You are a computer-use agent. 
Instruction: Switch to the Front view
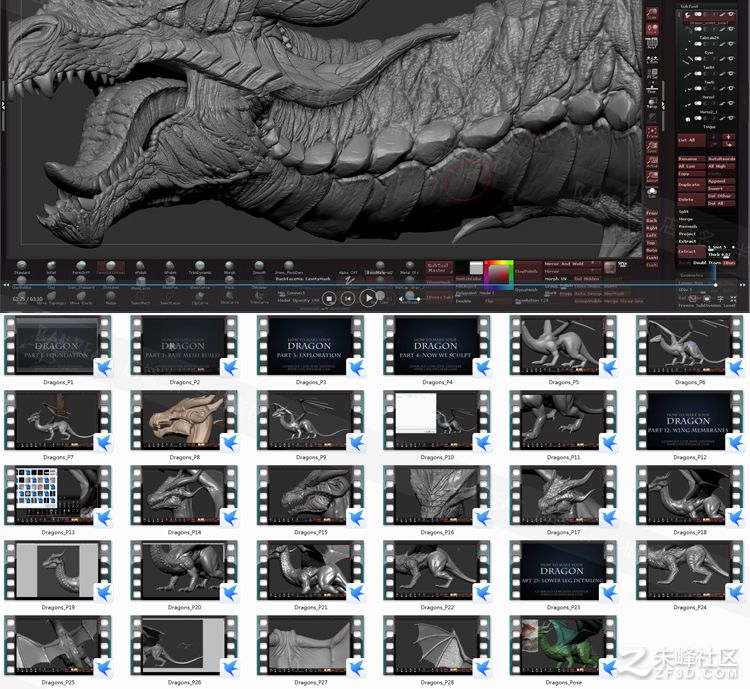coord(652,213)
